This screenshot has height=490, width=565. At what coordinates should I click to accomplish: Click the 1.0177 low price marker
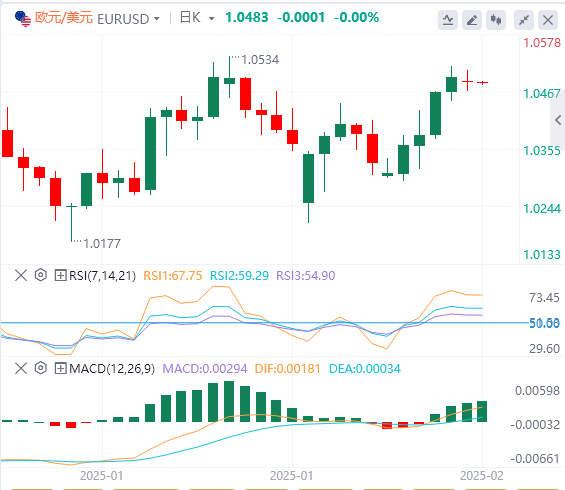[102, 244]
